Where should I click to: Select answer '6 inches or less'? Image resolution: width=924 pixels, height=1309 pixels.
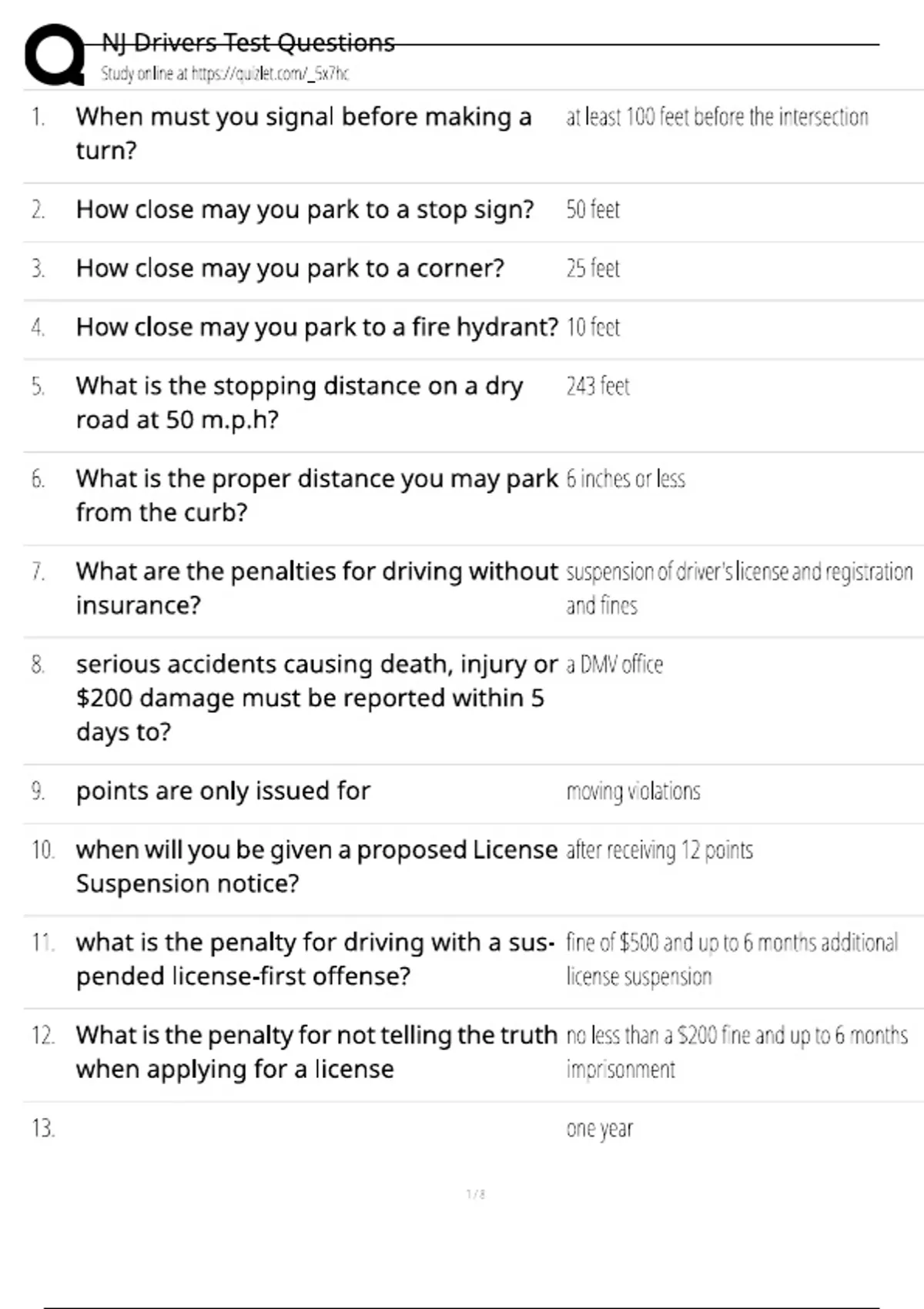click(x=625, y=479)
